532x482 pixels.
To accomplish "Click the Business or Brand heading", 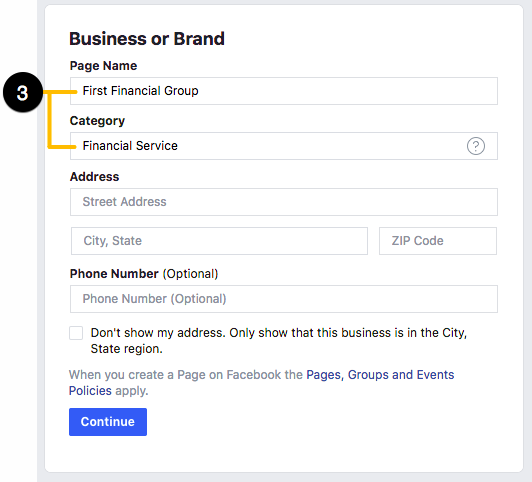I will point(147,39).
